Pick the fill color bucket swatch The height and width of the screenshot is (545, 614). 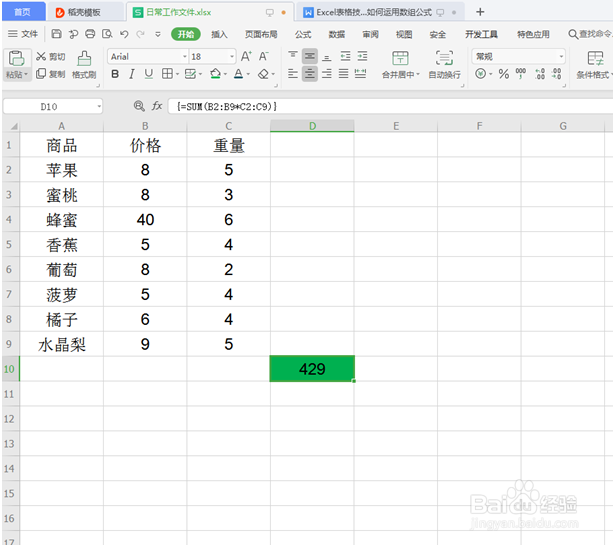pyautogui.click(x=215, y=74)
